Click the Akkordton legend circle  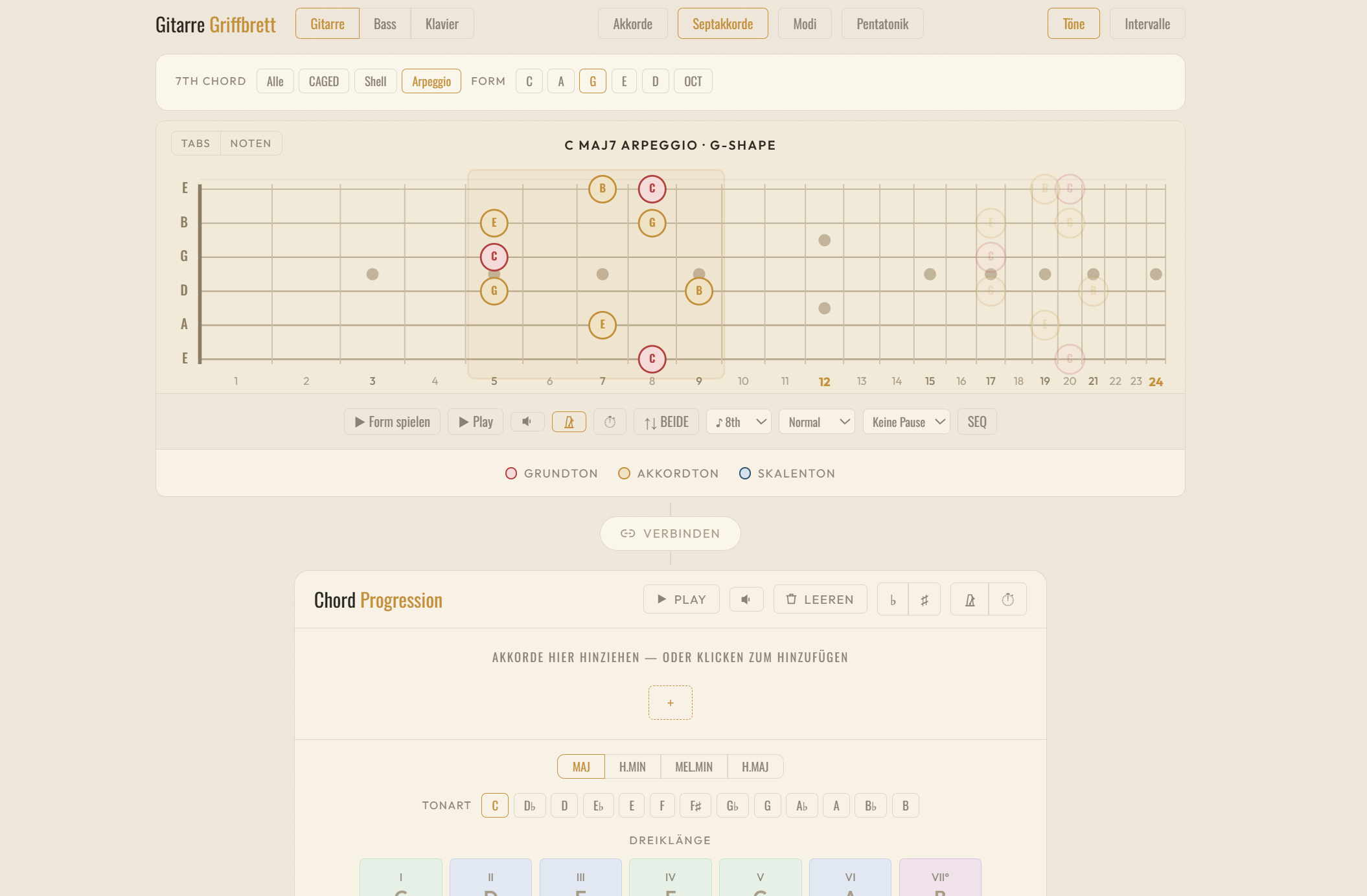point(624,474)
